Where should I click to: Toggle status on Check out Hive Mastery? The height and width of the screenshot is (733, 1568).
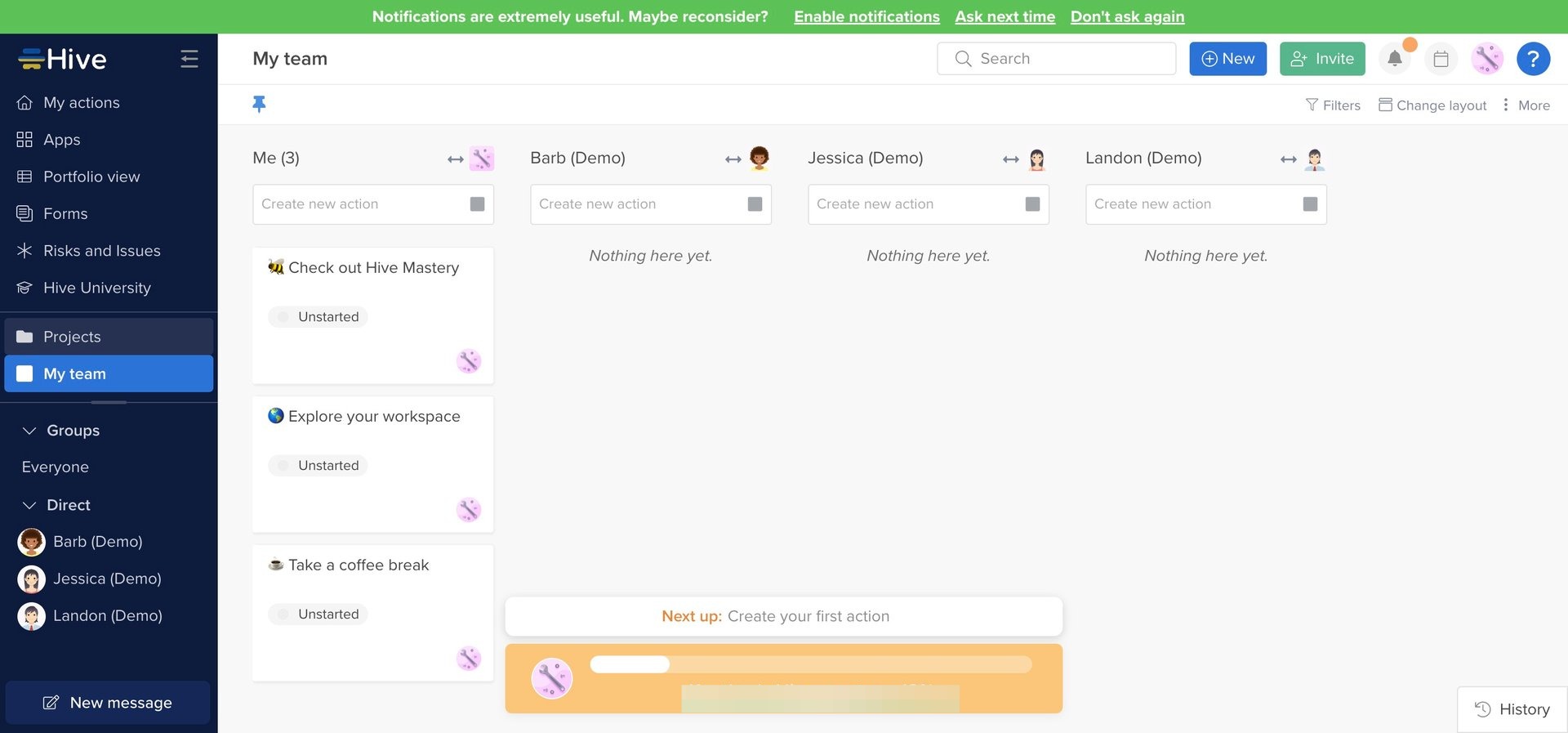(x=318, y=317)
